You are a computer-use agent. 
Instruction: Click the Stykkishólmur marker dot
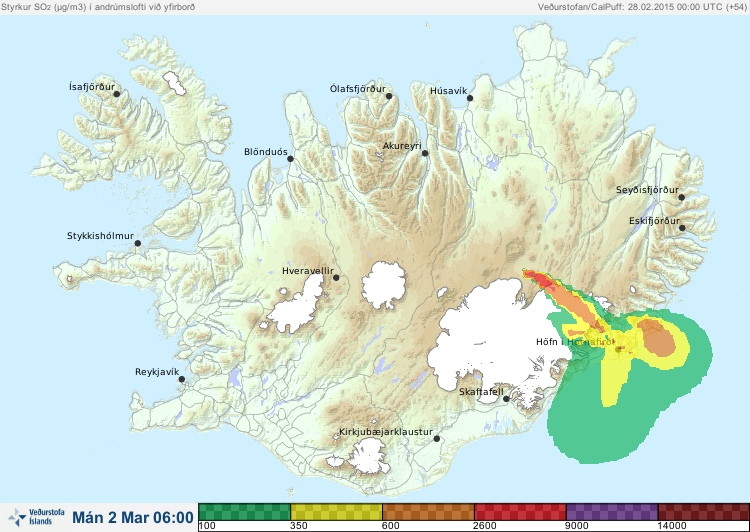138,243
